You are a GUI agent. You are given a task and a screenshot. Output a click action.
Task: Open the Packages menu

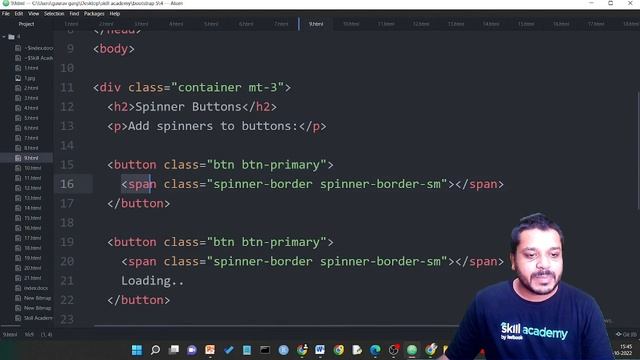pyautogui.click(x=94, y=13)
